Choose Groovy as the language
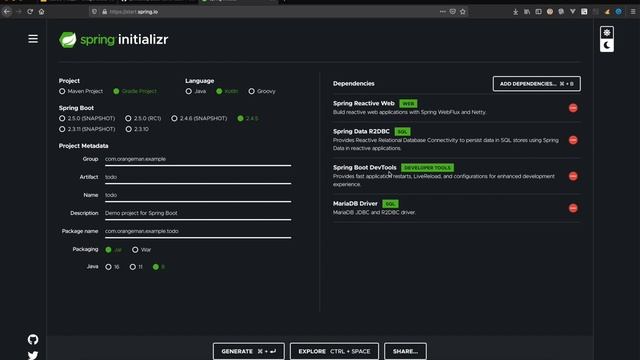Viewport: 640px width, 360px height. tap(262, 91)
